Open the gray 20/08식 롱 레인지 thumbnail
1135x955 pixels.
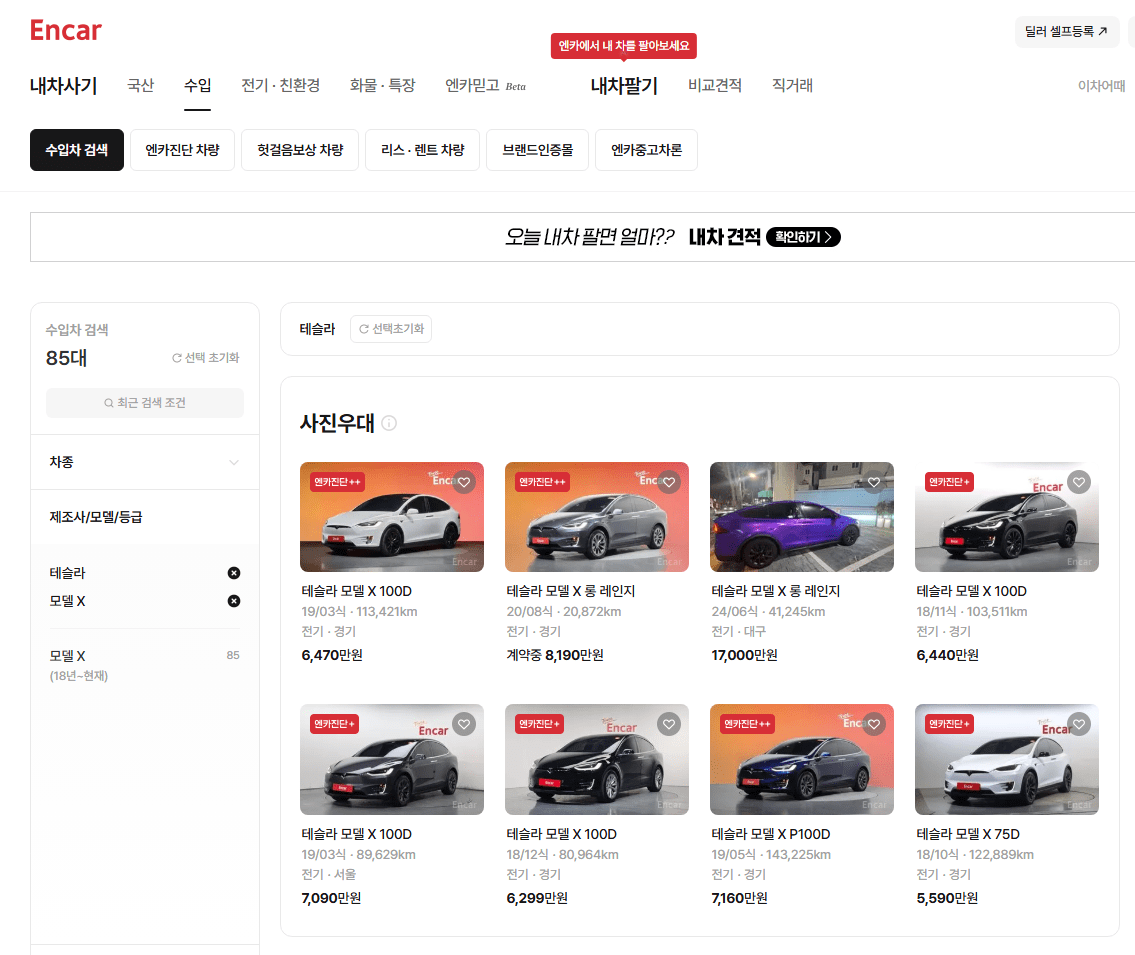(x=597, y=517)
